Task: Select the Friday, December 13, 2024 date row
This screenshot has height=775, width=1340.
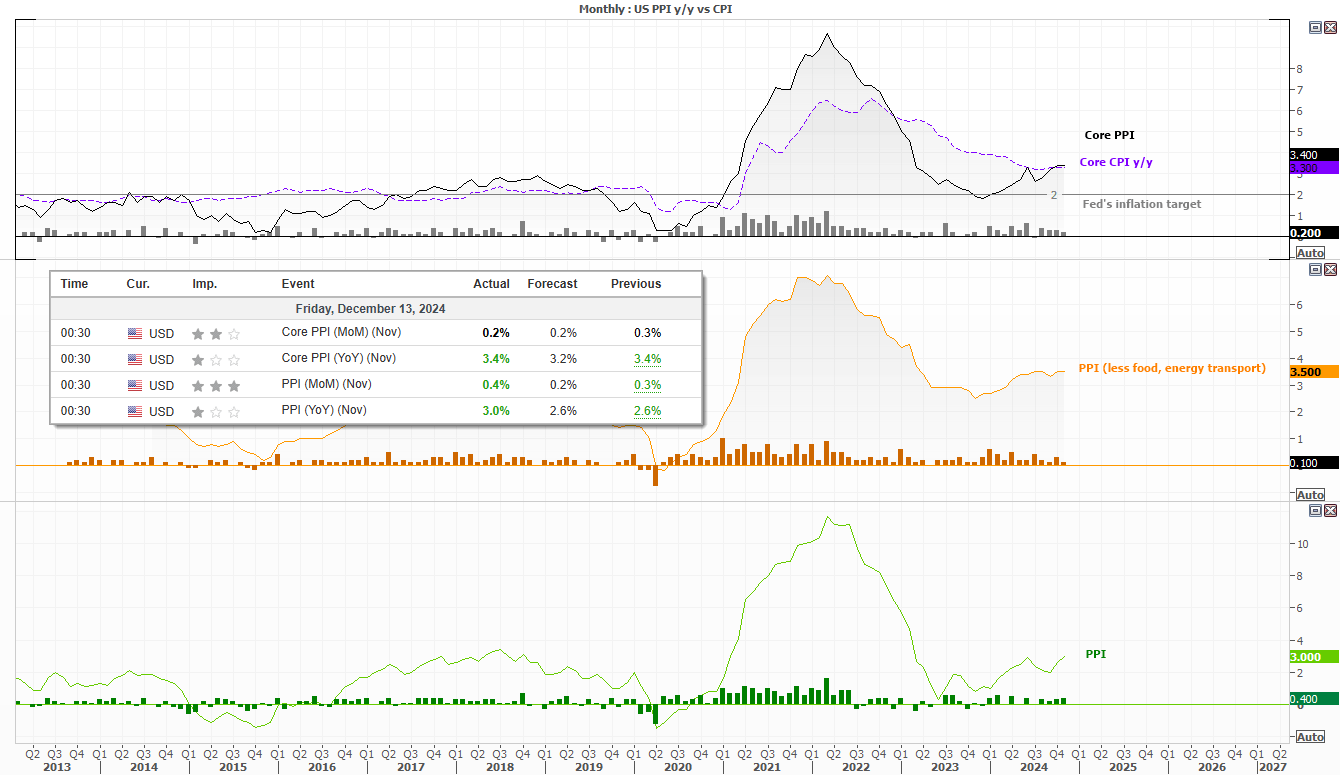Action: coord(376,308)
